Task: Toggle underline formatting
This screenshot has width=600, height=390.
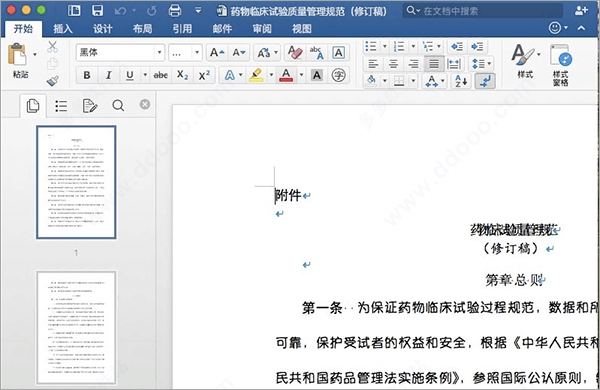Action: (x=130, y=75)
